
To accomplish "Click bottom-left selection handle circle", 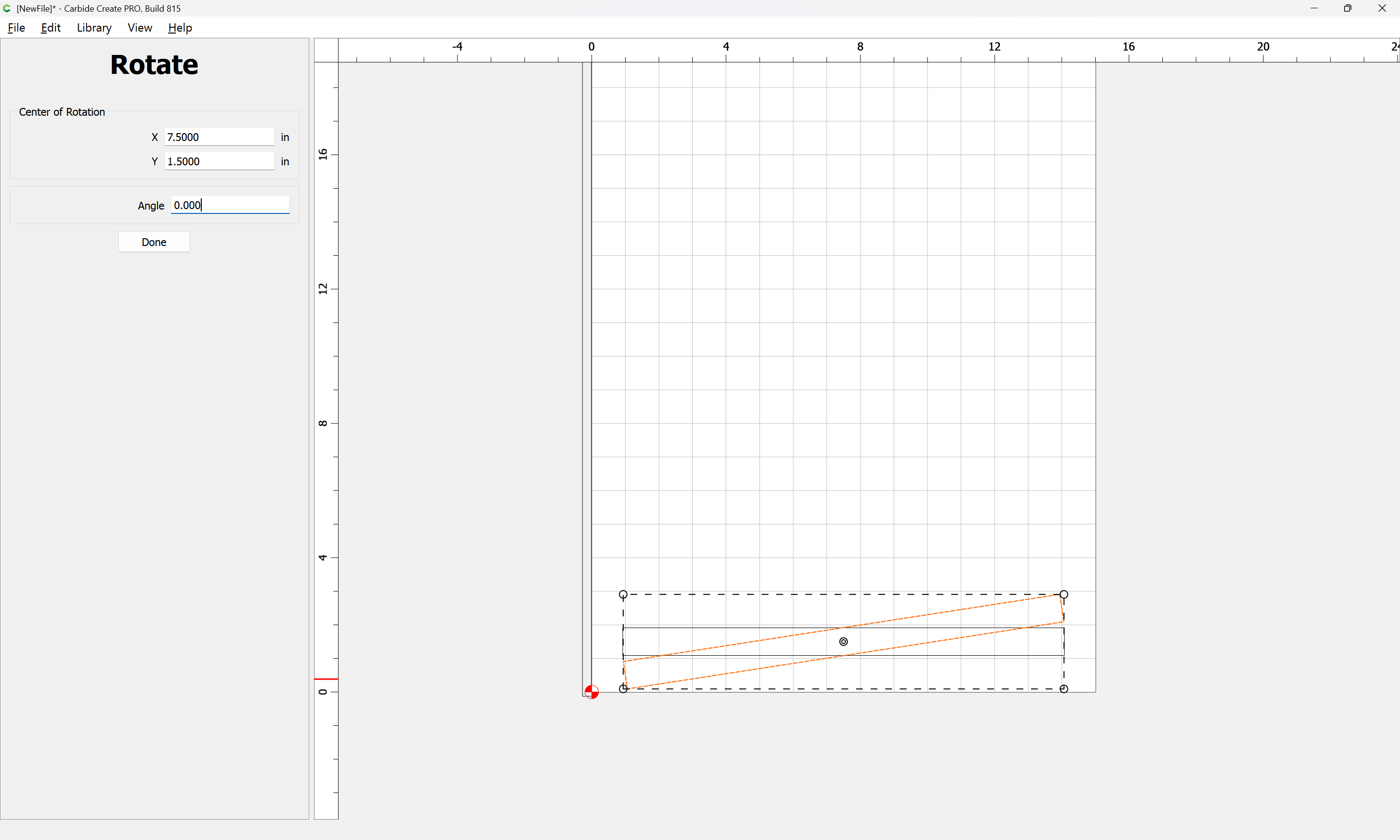I will [623, 689].
